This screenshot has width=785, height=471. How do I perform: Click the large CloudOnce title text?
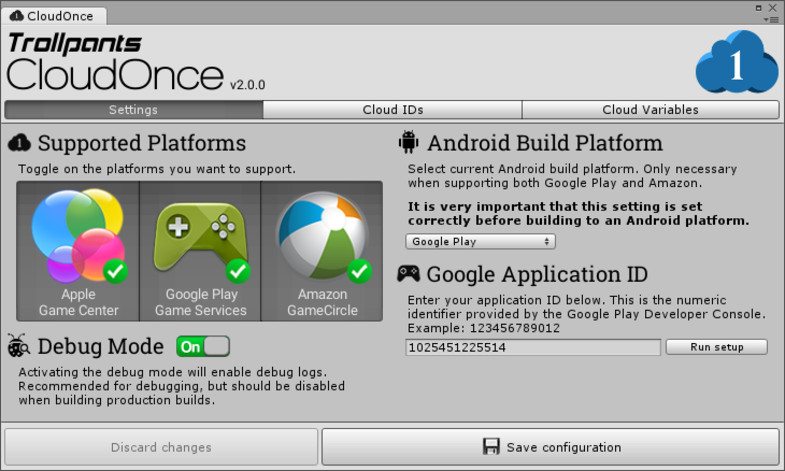(x=115, y=75)
